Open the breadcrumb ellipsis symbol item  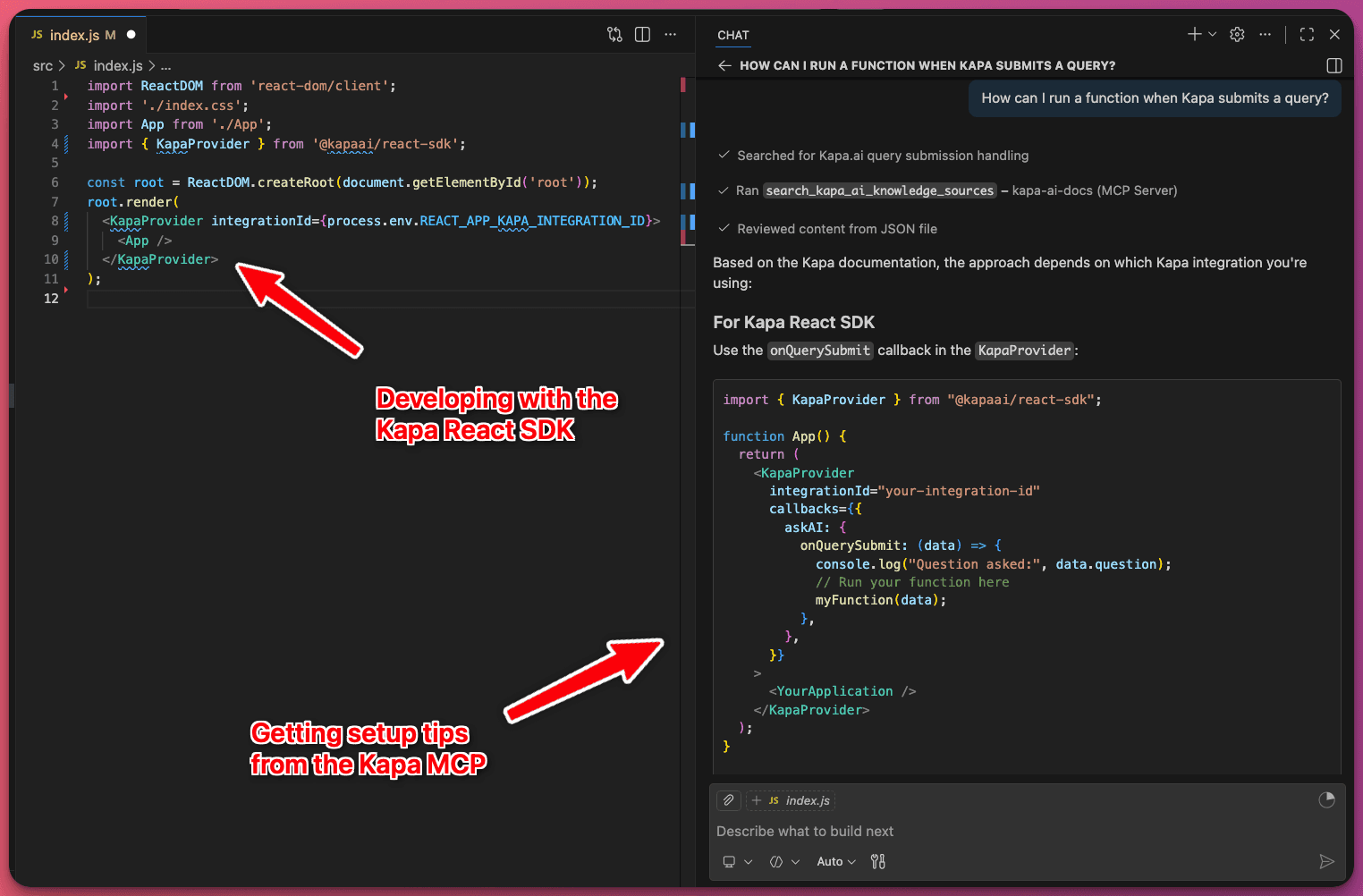click(165, 66)
